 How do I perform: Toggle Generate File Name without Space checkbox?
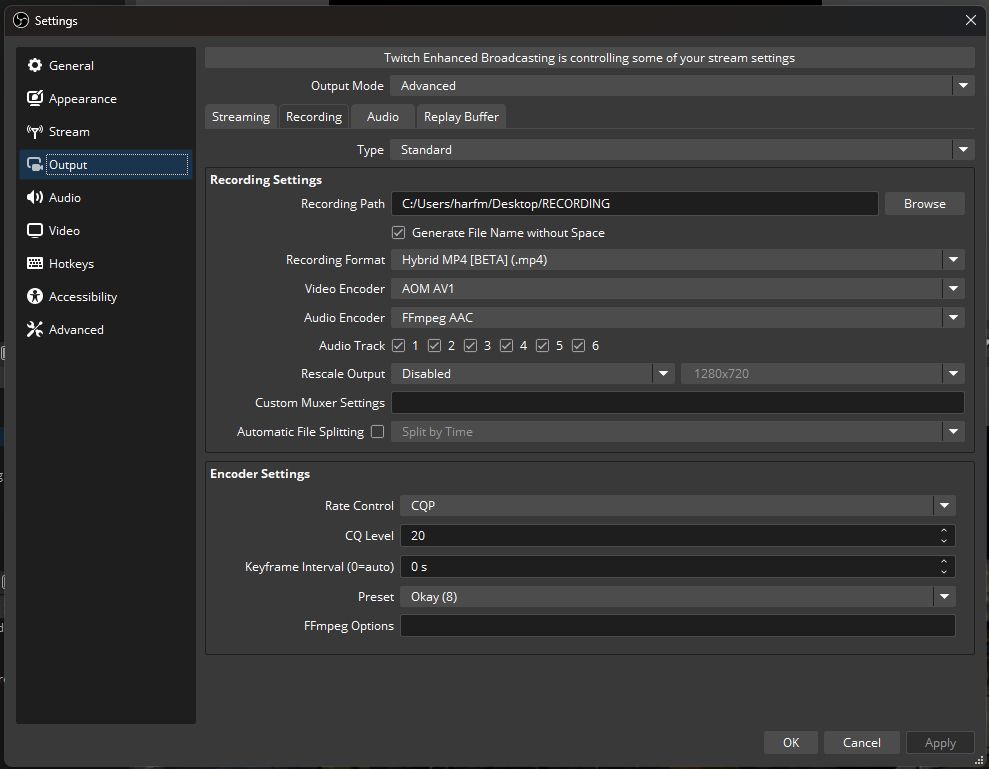399,233
